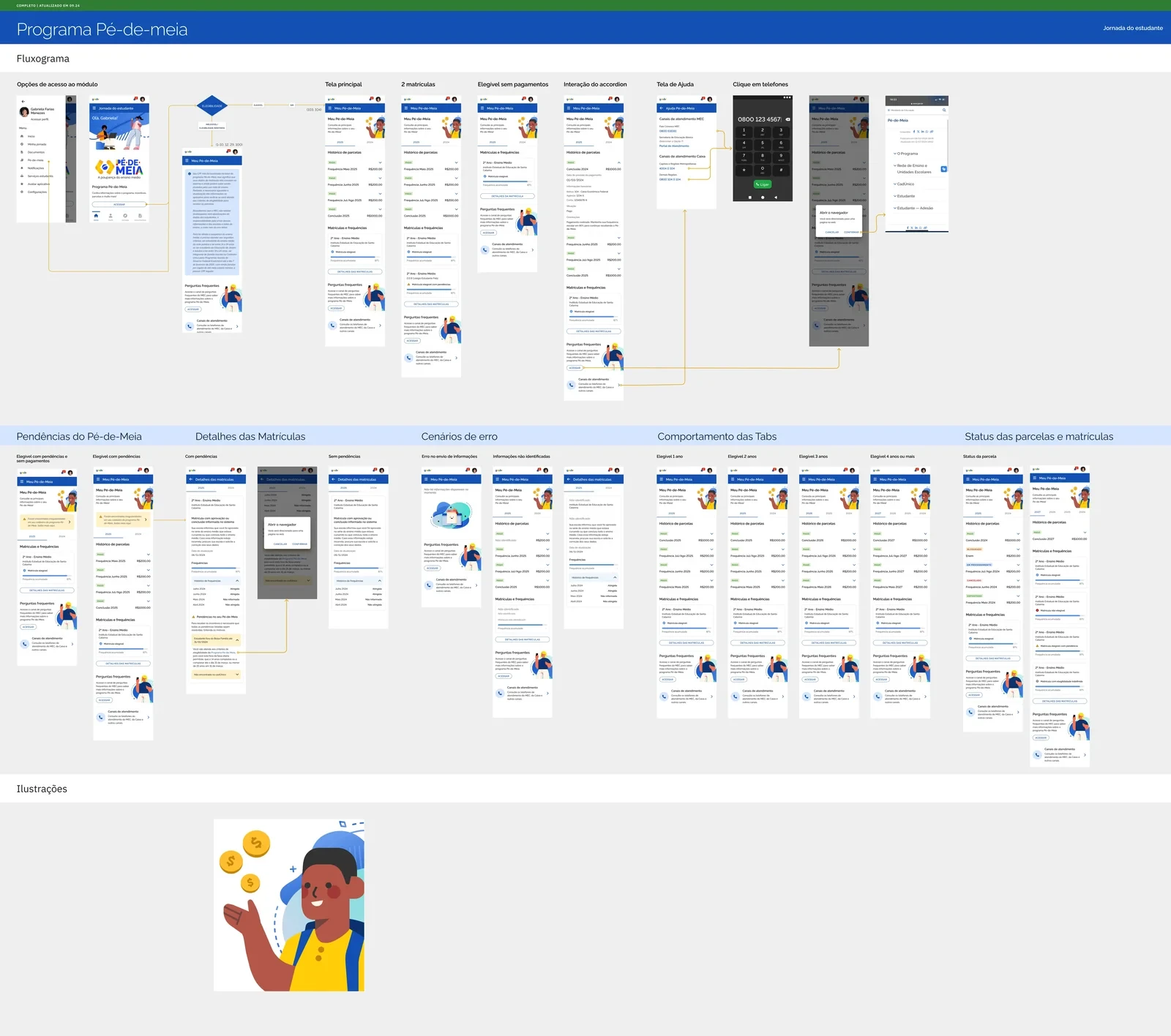
Task: Click the ELEGIBILIDADE diamond decision node
Action: click(x=212, y=106)
